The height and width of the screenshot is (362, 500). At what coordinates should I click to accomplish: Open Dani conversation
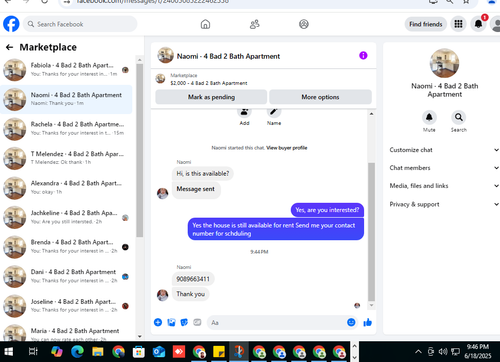click(66, 276)
